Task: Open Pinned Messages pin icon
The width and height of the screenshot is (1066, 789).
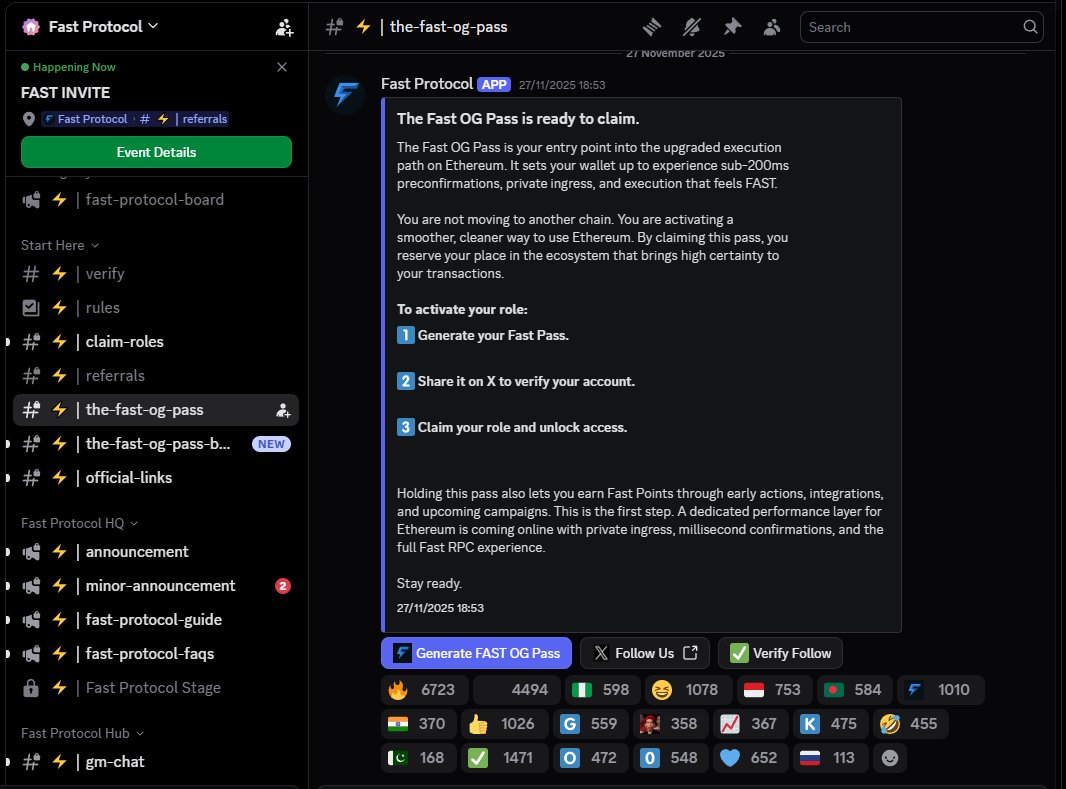Action: pos(732,27)
